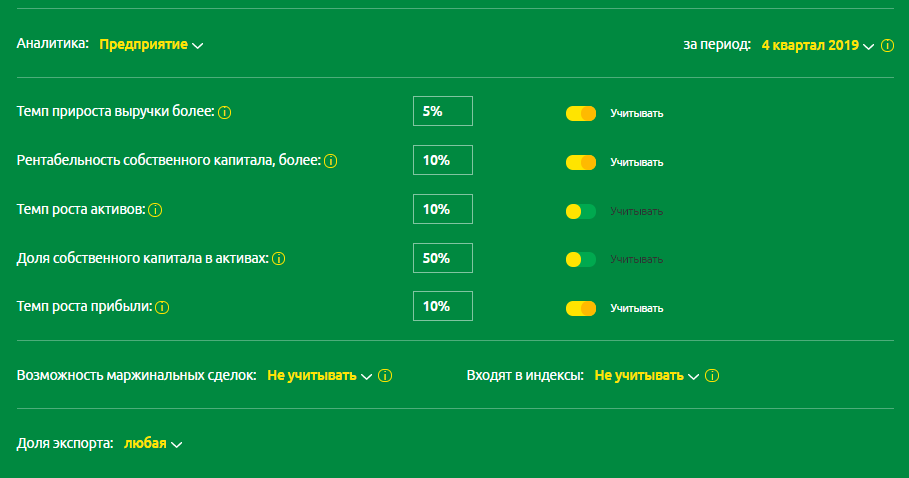The image size is (909, 478).
Task: Click the Доля собственного капитала 50% field
Action: point(442,258)
